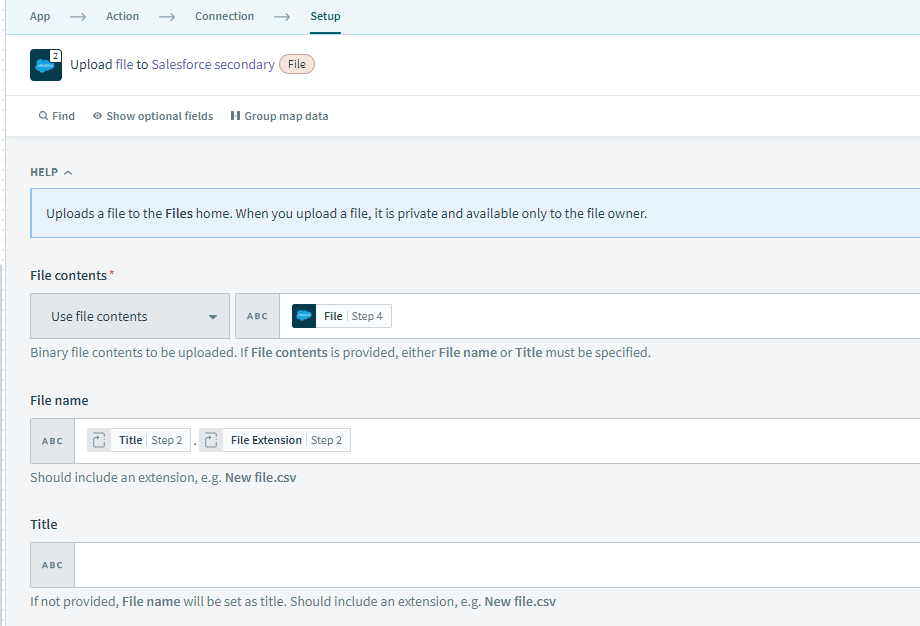The width and height of the screenshot is (920, 626).
Task: Click ABC type icon beside Title field
Action: (52, 565)
